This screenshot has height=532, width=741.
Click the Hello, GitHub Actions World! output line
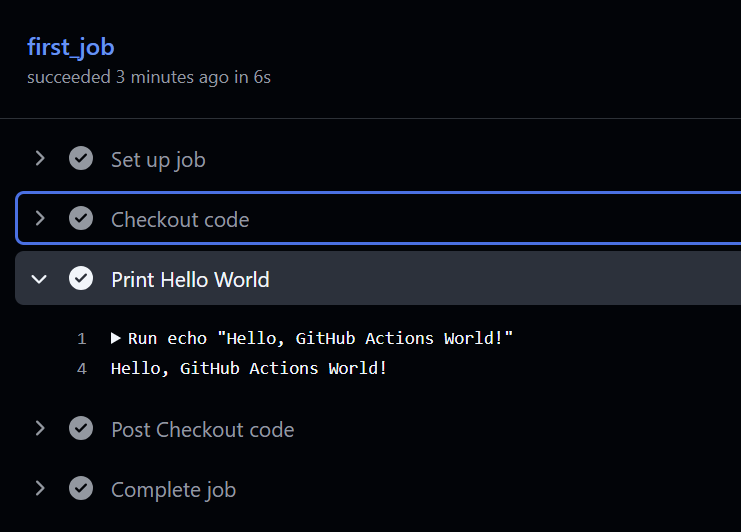click(248, 369)
